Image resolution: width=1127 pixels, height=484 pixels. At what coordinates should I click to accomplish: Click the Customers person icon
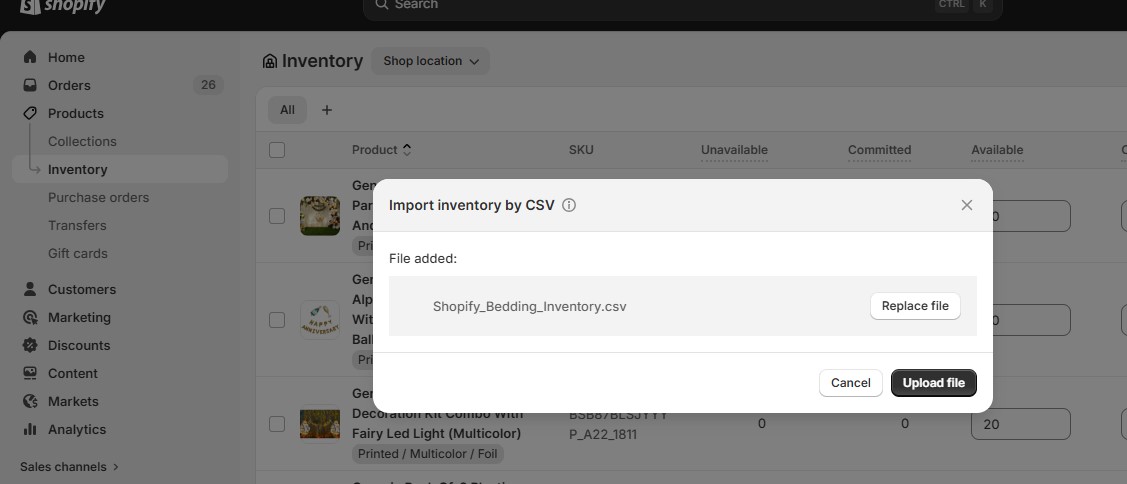point(30,289)
